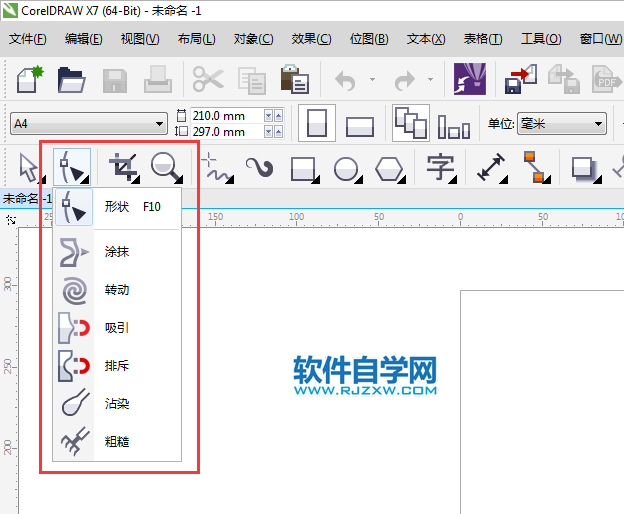Switch to the 未命名 -1 document tab
624x514 pixels.
(27, 198)
